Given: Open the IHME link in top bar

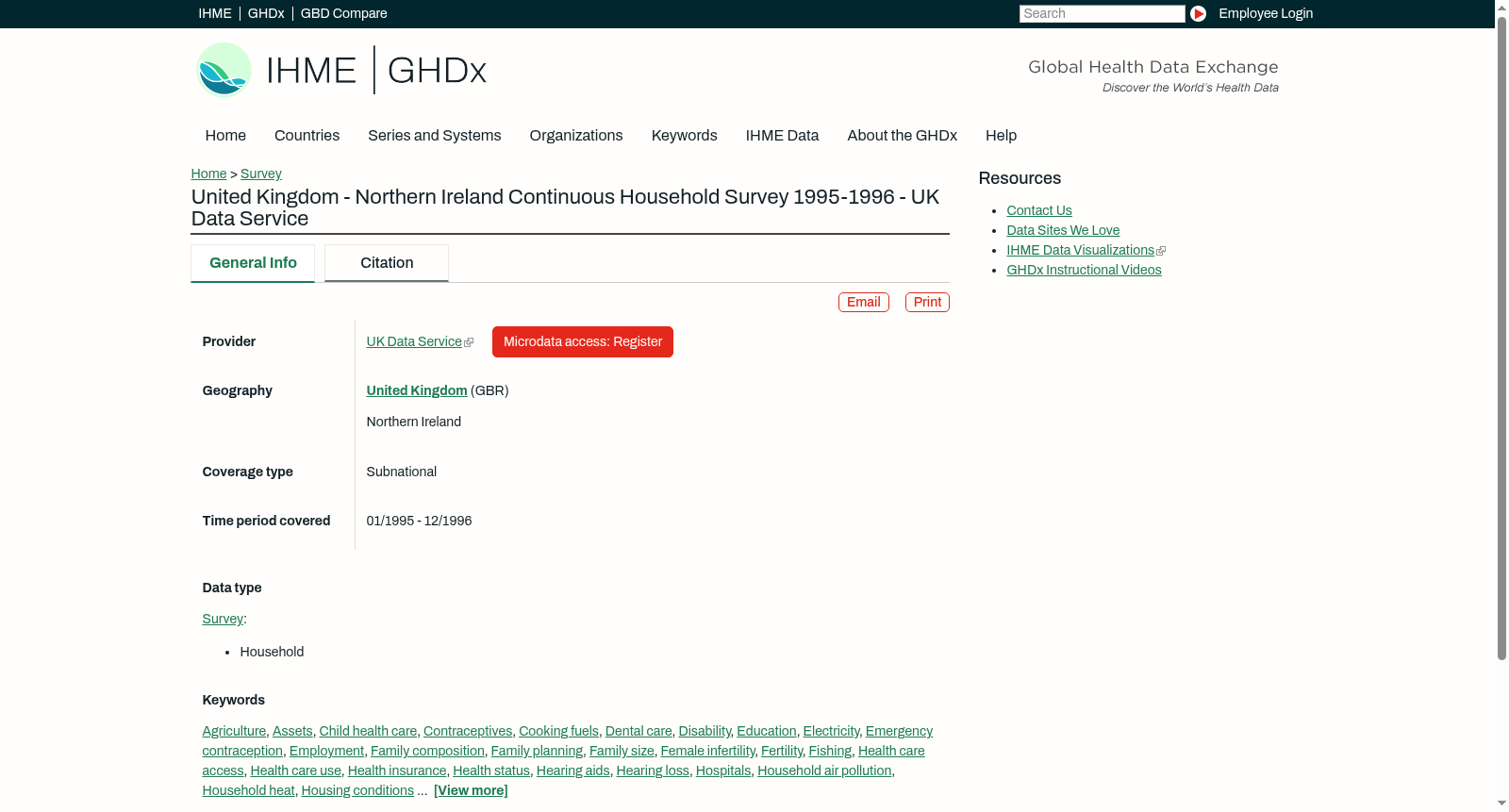Looking at the screenshot, I should pyautogui.click(x=215, y=13).
